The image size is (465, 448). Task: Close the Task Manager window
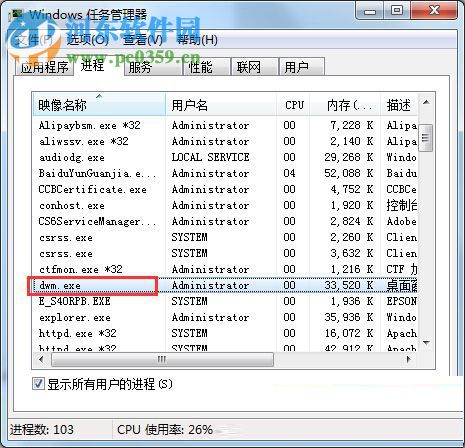[434, 11]
